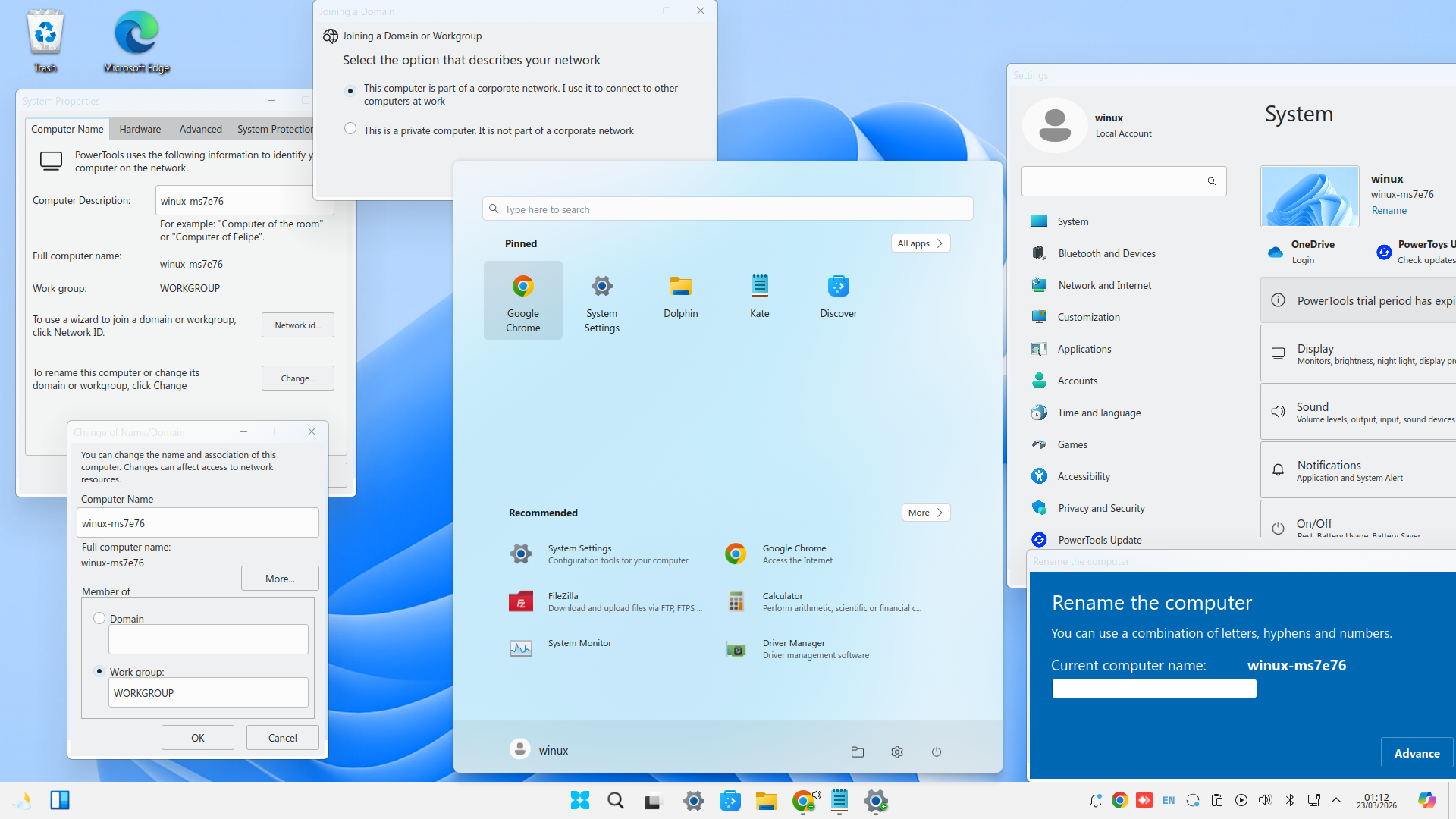The width and height of the screenshot is (1456, 819).
Task: Launch Kate from pinned apps
Action: click(x=759, y=297)
